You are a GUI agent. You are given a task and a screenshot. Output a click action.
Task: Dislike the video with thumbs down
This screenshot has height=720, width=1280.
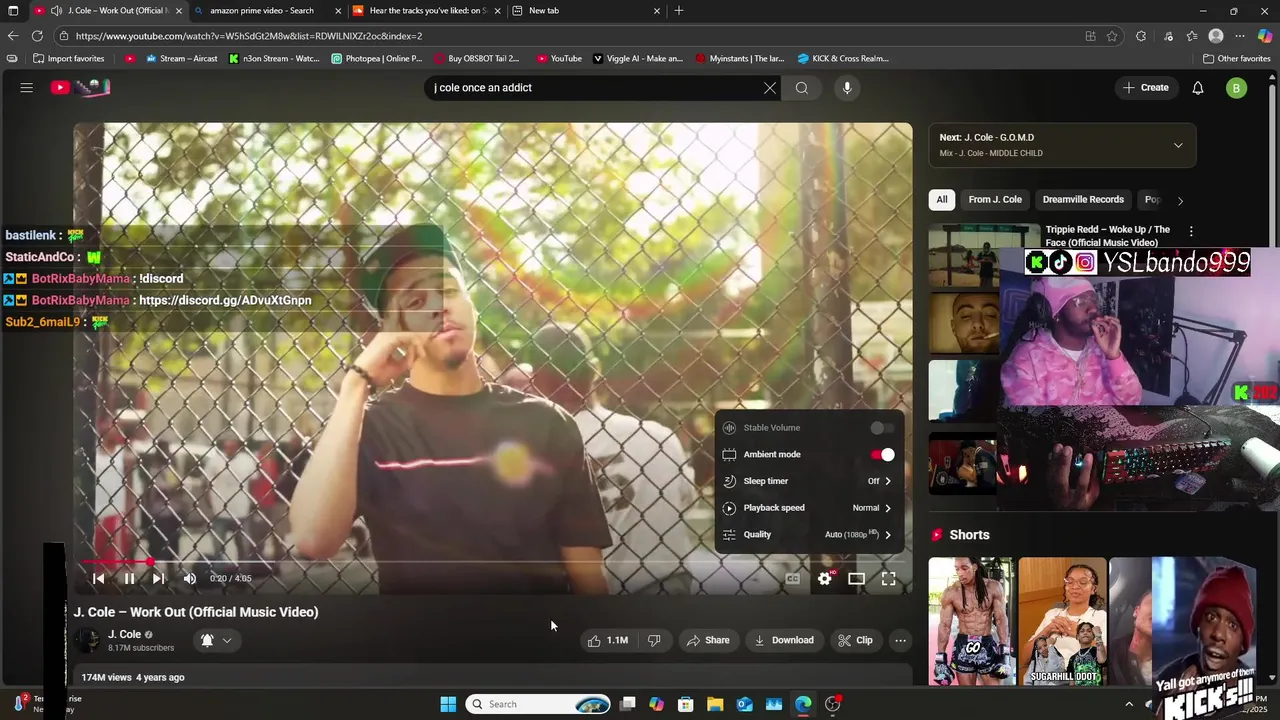[654, 640]
